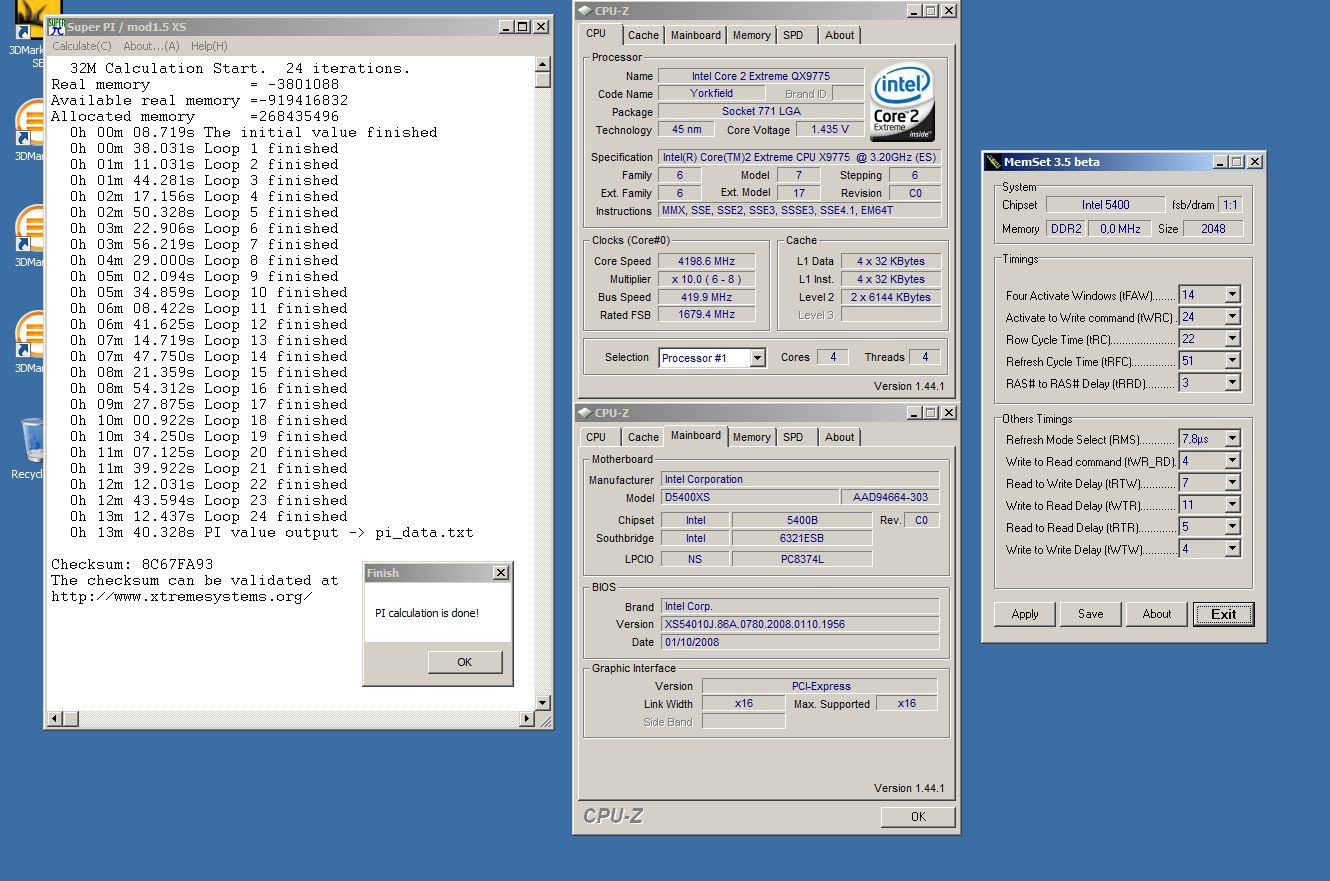Expand Refresh Cycle Time (tRFC) dropdown
Screen dimensions: 1330x881
[1232, 361]
